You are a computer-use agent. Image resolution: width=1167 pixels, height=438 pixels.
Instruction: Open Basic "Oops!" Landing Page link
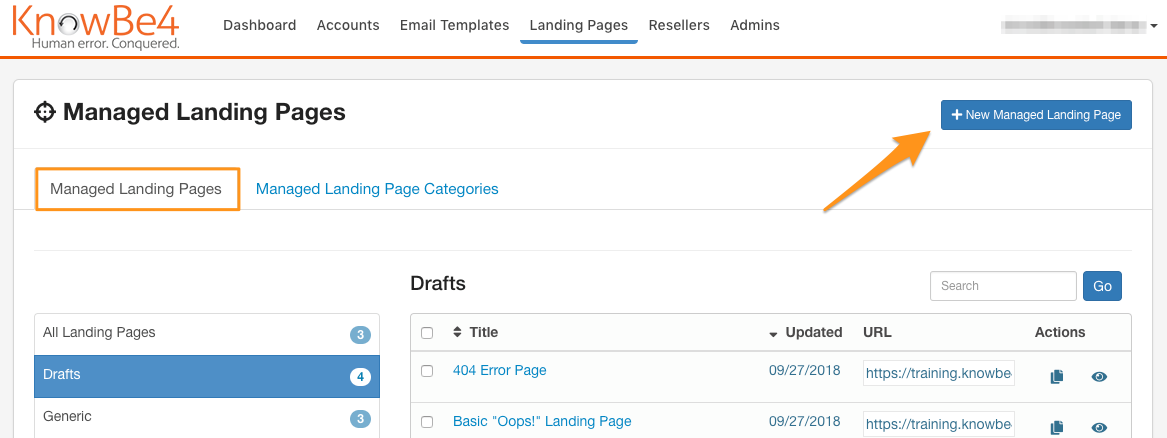click(542, 422)
